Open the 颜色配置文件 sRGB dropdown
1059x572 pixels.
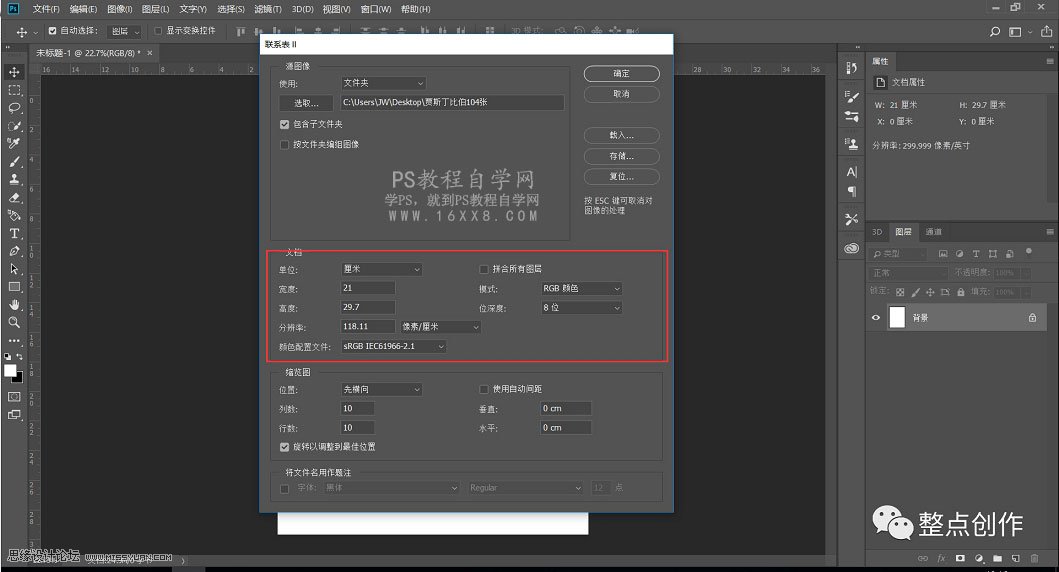click(x=393, y=346)
